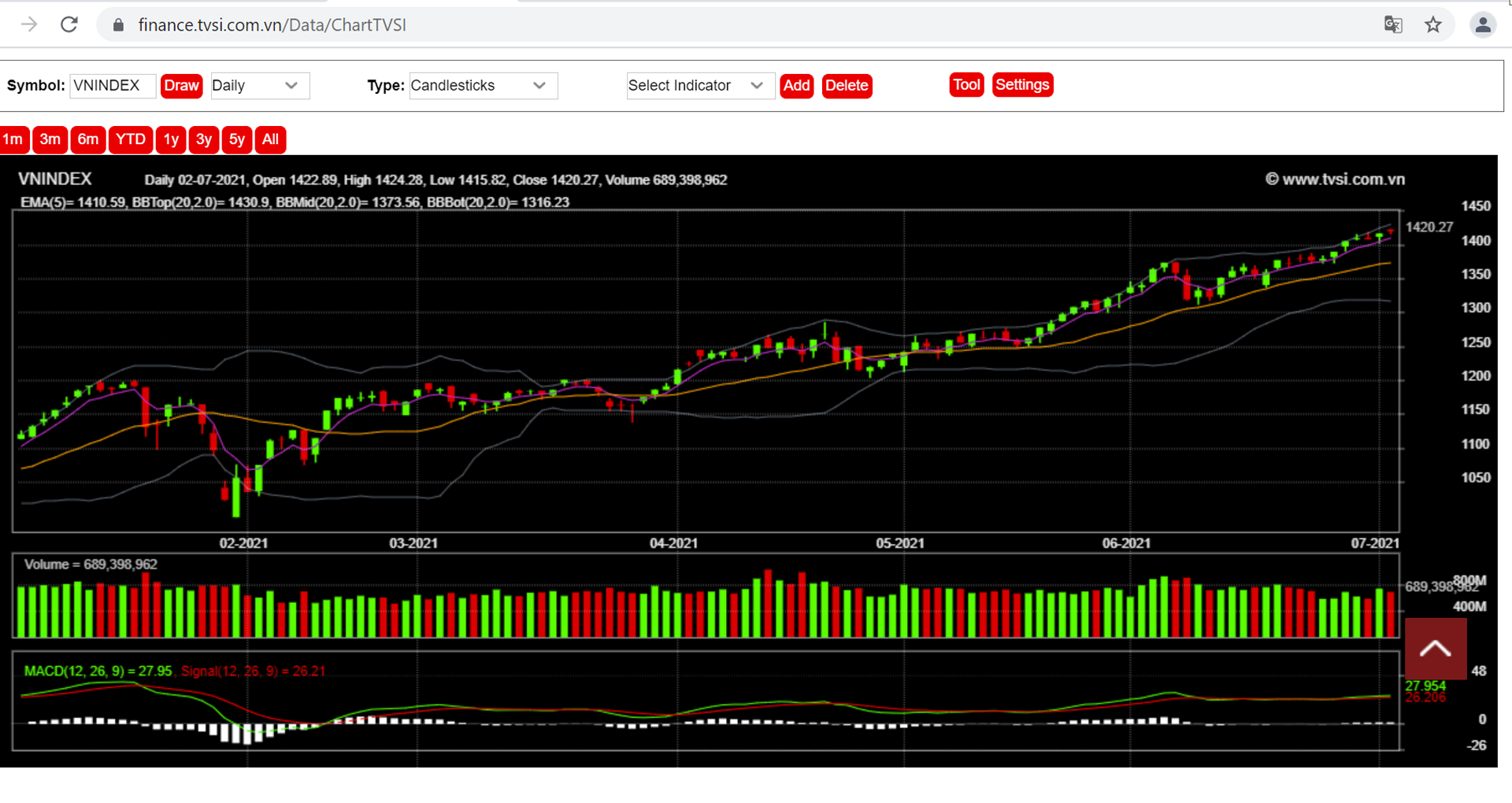This screenshot has height=803, width=1512.
Task: Switch chart range to YTD
Action: point(130,139)
